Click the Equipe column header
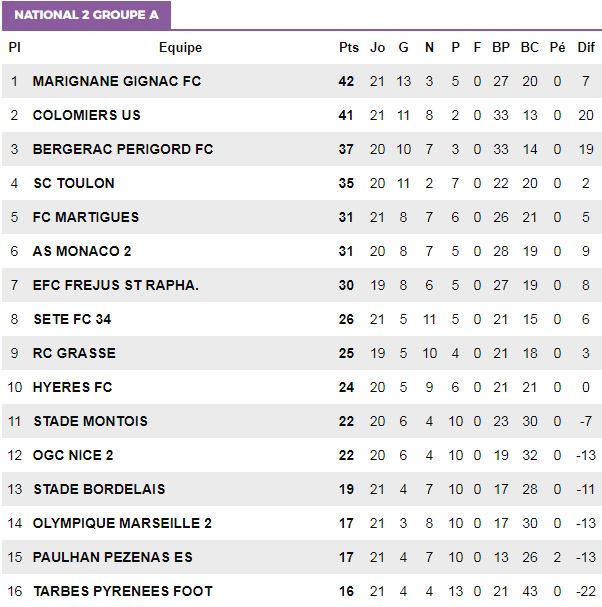 pos(180,48)
